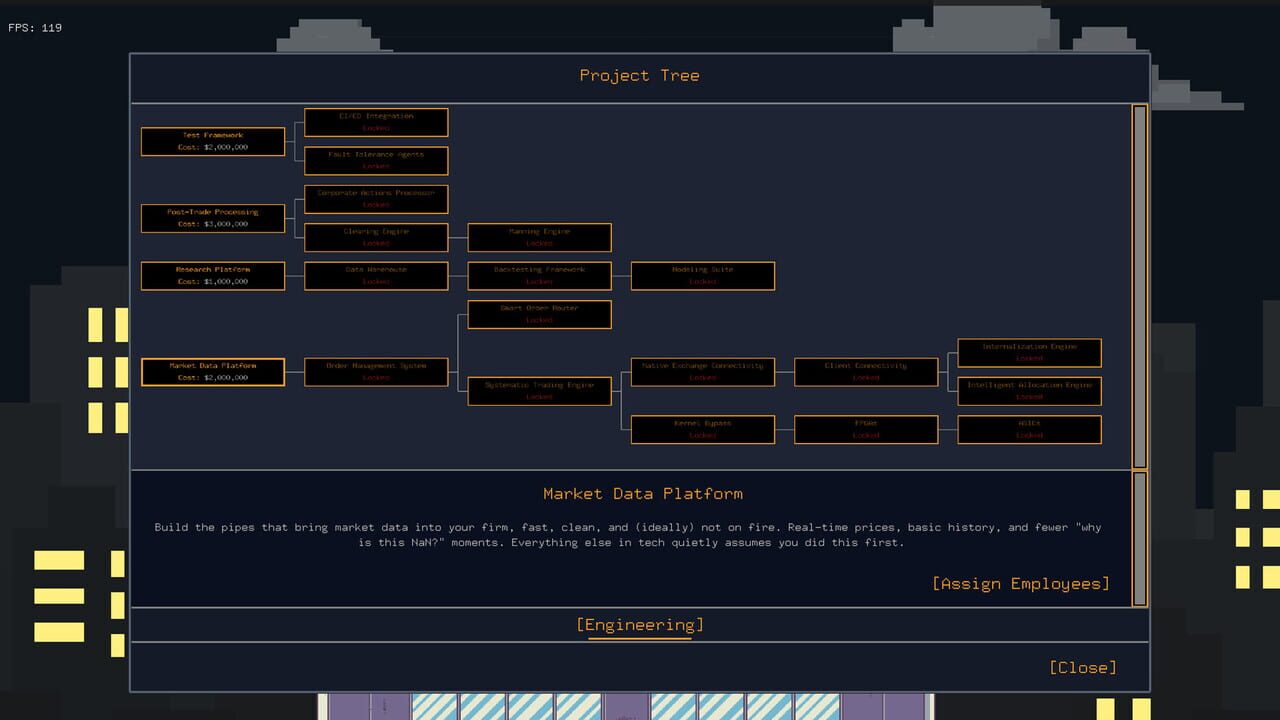Click the Backtesting Framework node

tap(540, 276)
